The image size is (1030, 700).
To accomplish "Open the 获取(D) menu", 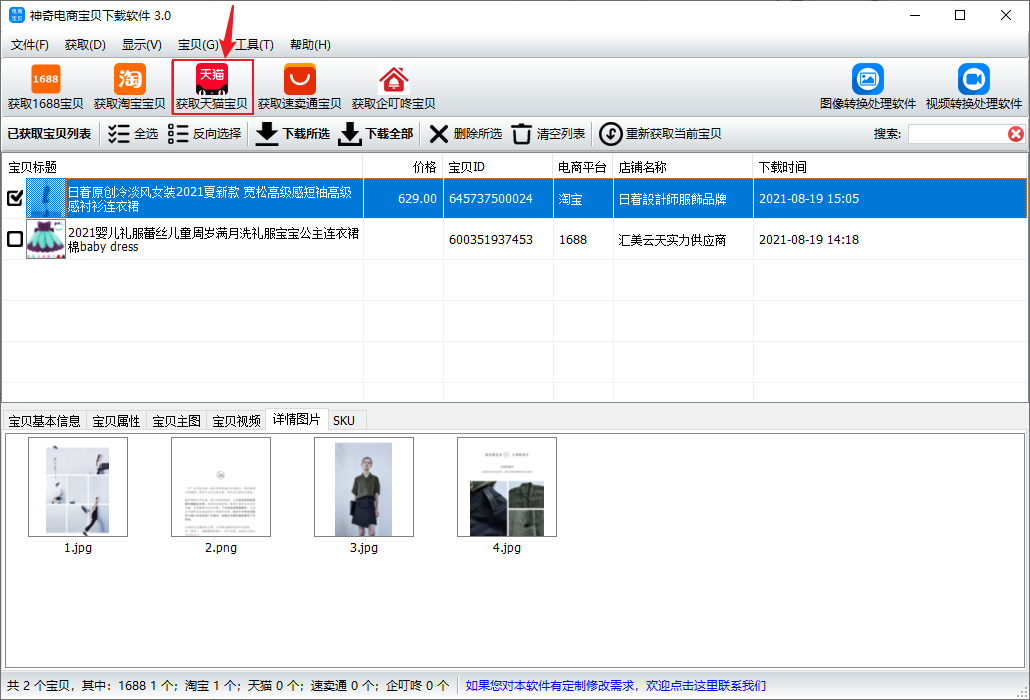I will click(x=85, y=45).
